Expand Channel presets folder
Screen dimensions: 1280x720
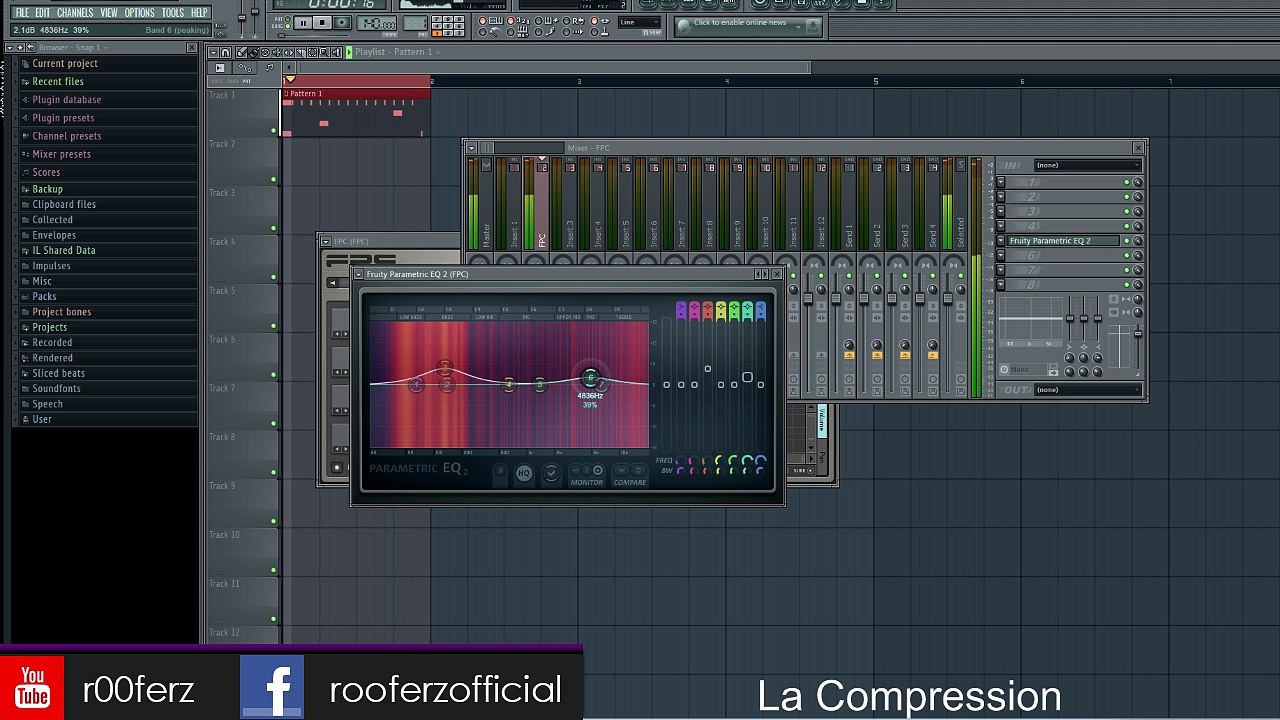(108, 136)
